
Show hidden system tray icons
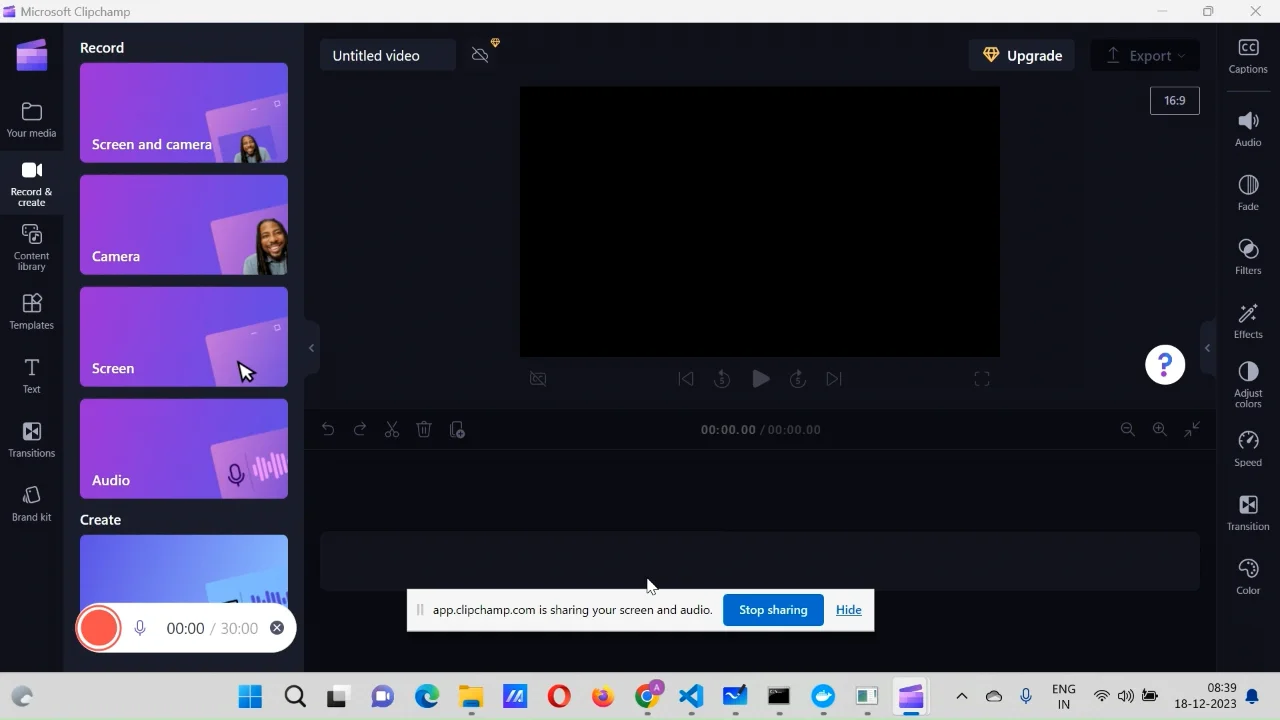pos(962,696)
